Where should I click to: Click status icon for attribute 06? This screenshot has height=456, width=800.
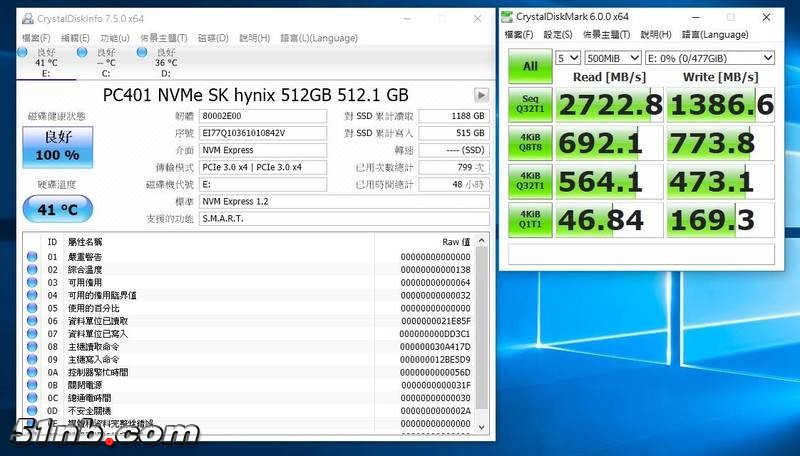pos(33,321)
